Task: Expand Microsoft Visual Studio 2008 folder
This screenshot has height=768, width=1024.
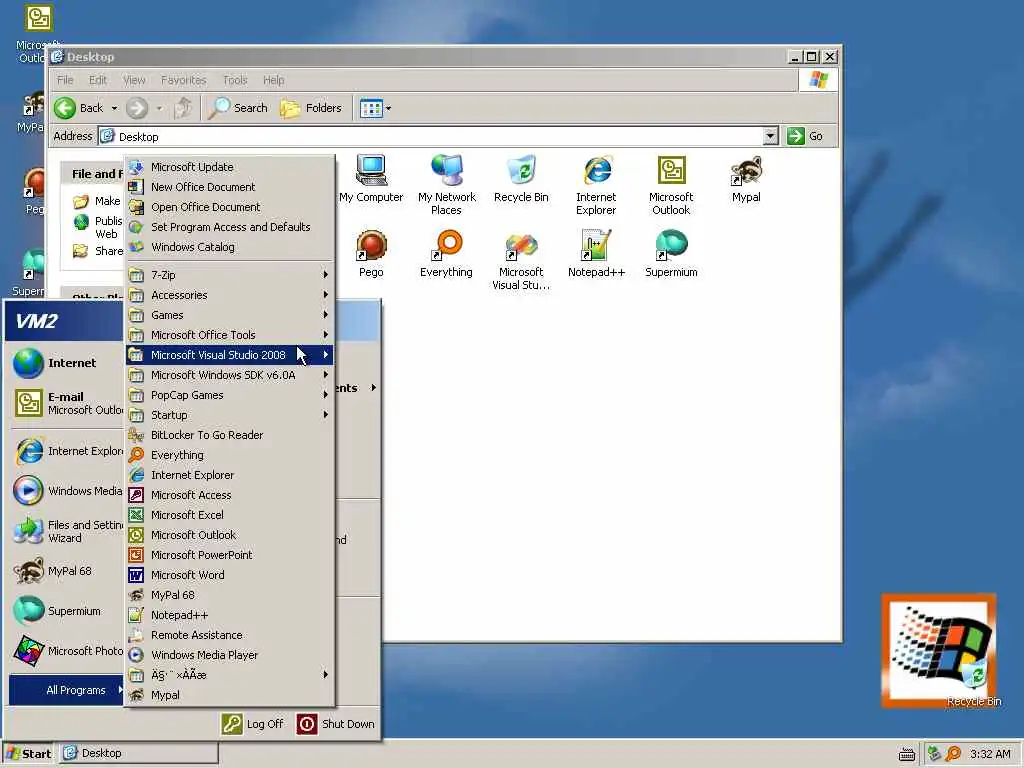Action: (x=230, y=355)
